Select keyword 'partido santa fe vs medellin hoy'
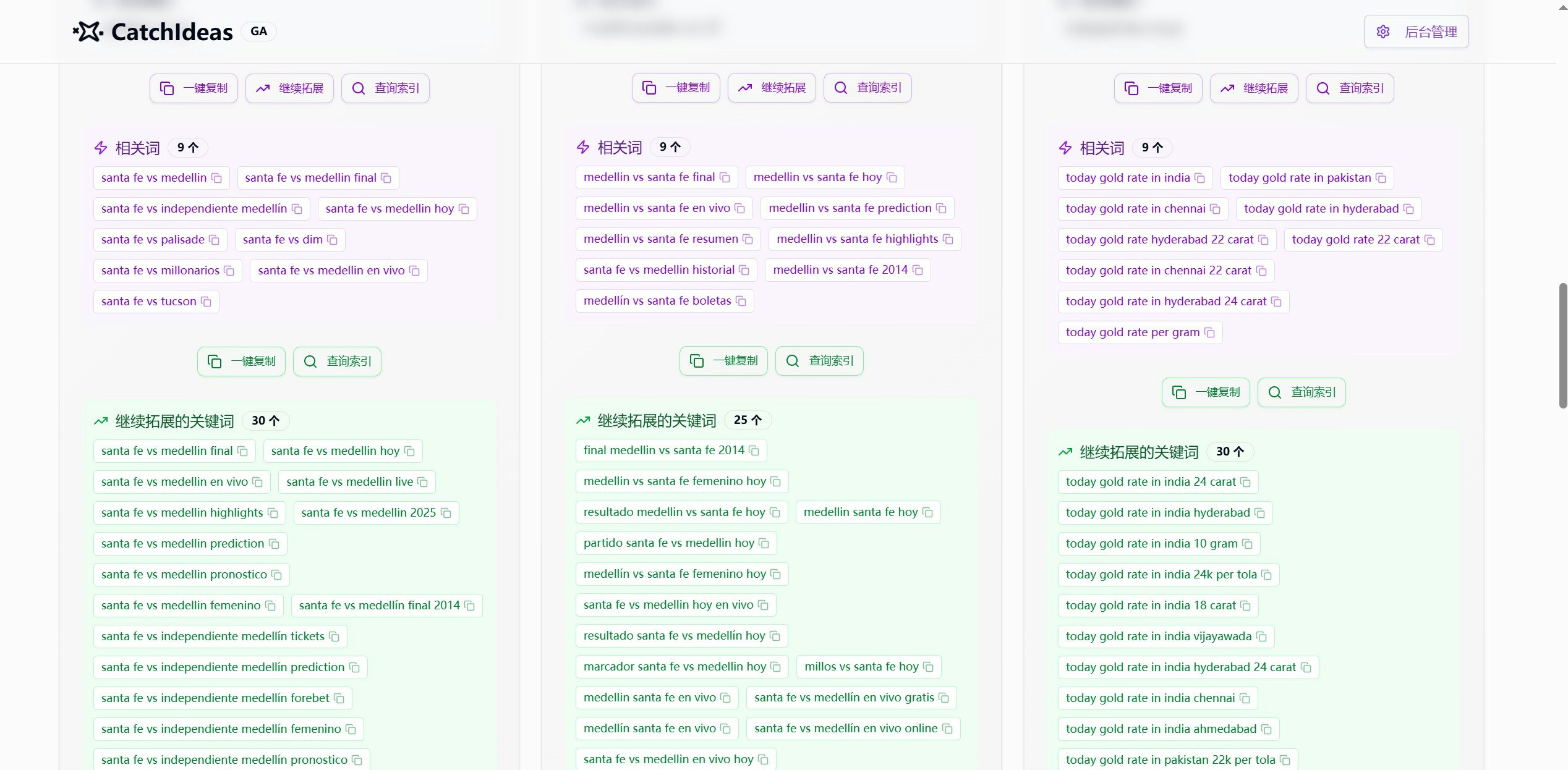The width and height of the screenshot is (1568, 770). click(x=676, y=543)
